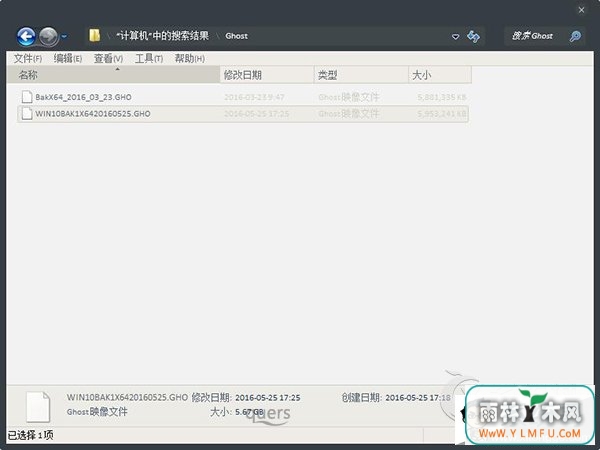Open the 工具(T) menu
This screenshot has height=450, width=600.
(149, 59)
